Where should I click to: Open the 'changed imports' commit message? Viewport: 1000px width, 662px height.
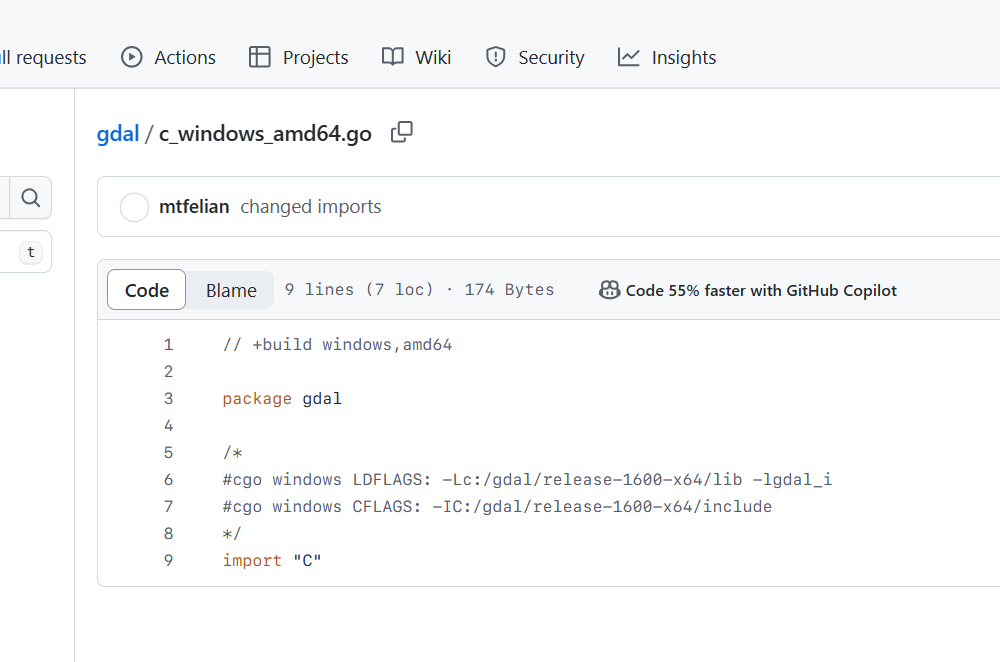pos(311,207)
